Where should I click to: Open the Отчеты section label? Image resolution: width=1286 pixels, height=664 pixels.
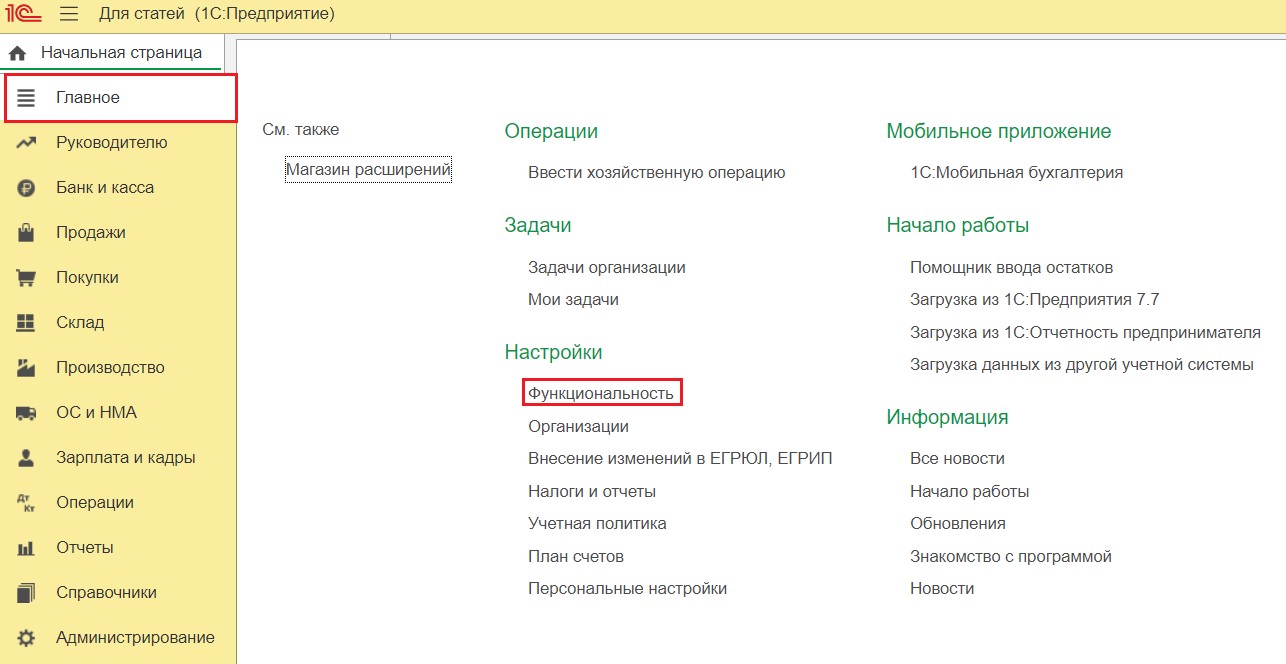[85, 548]
